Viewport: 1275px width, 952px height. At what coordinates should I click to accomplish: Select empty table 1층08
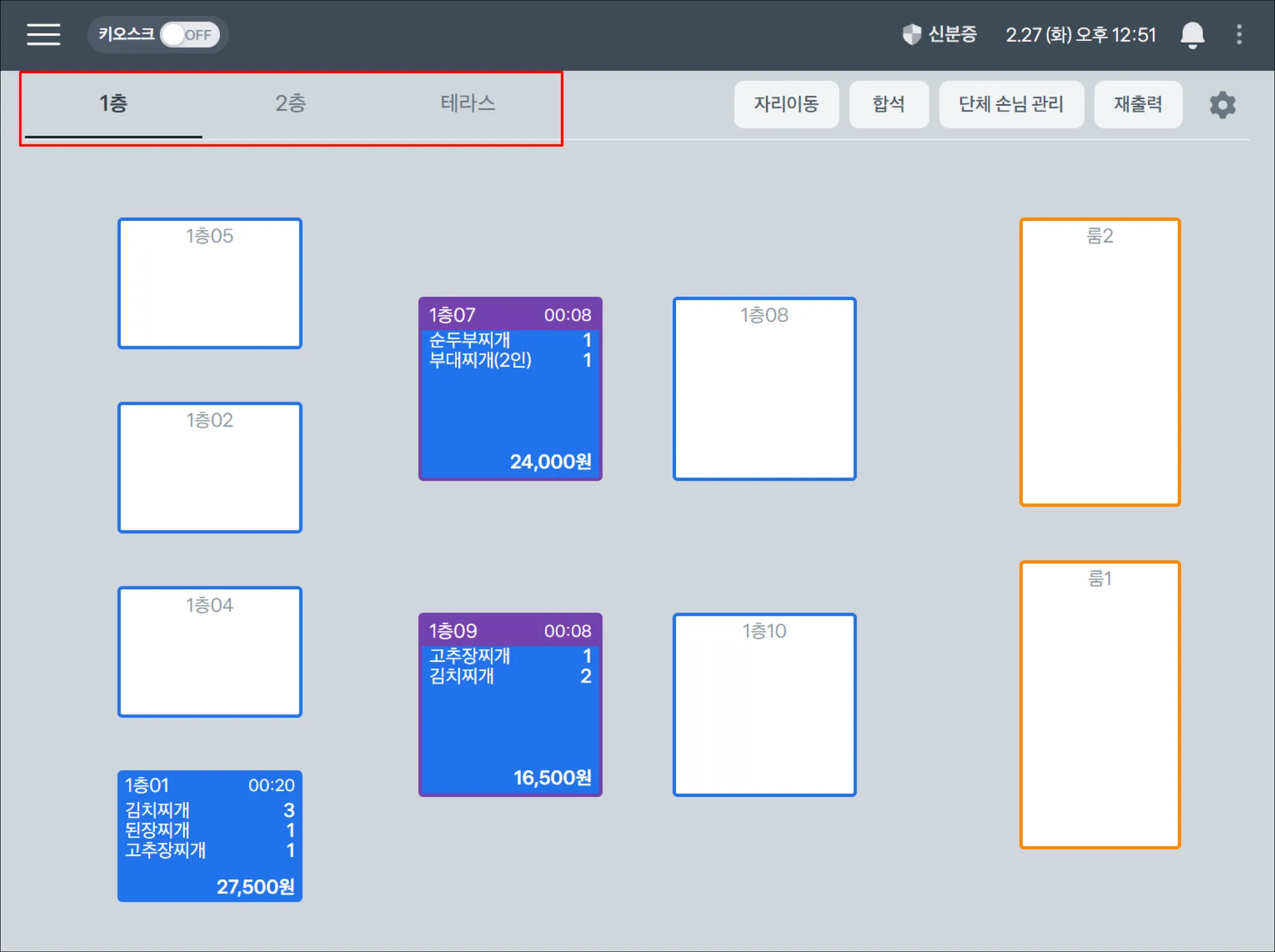(x=764, y=389)
